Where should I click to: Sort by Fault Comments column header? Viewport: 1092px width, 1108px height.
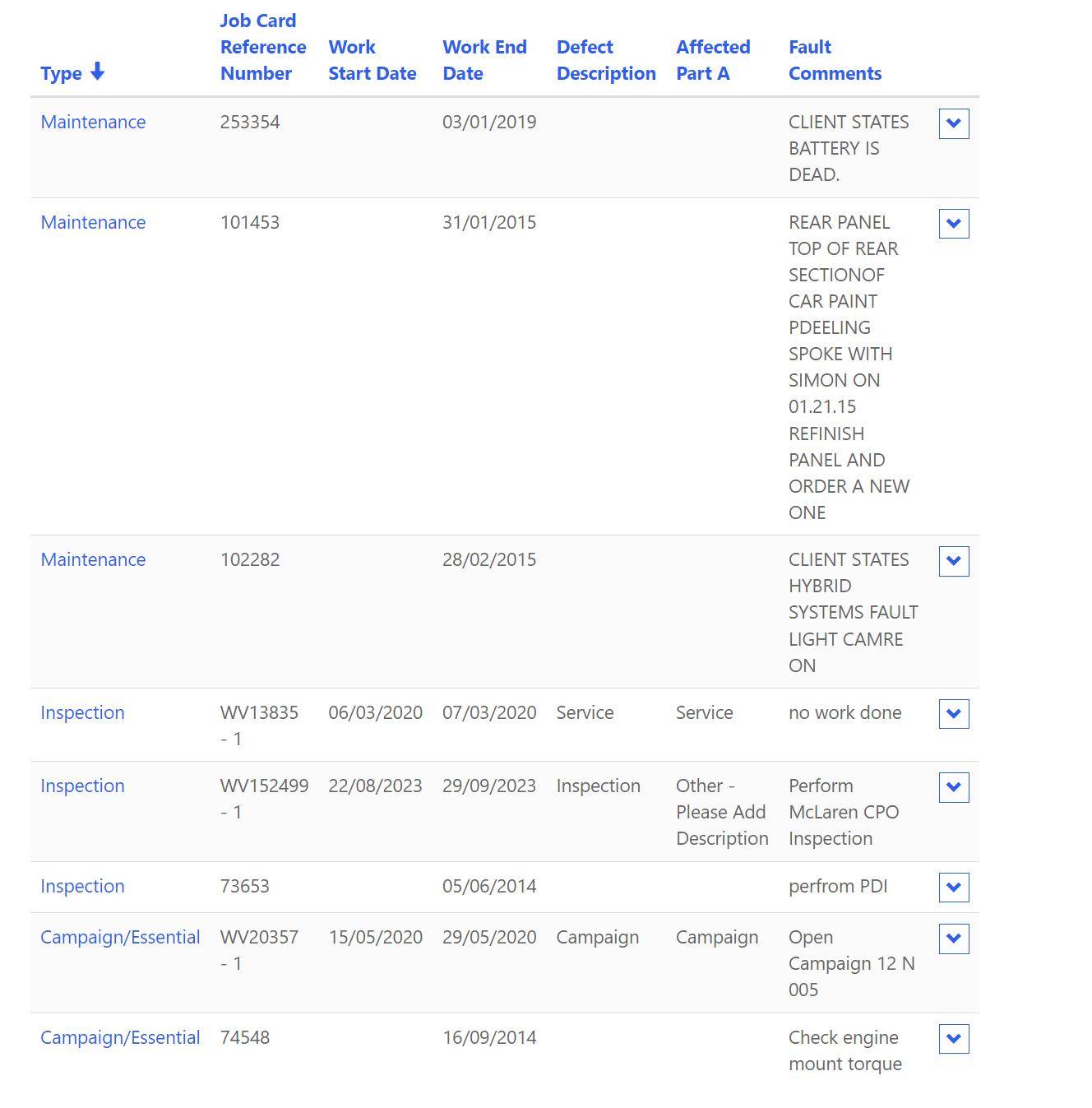click(834, 60)
